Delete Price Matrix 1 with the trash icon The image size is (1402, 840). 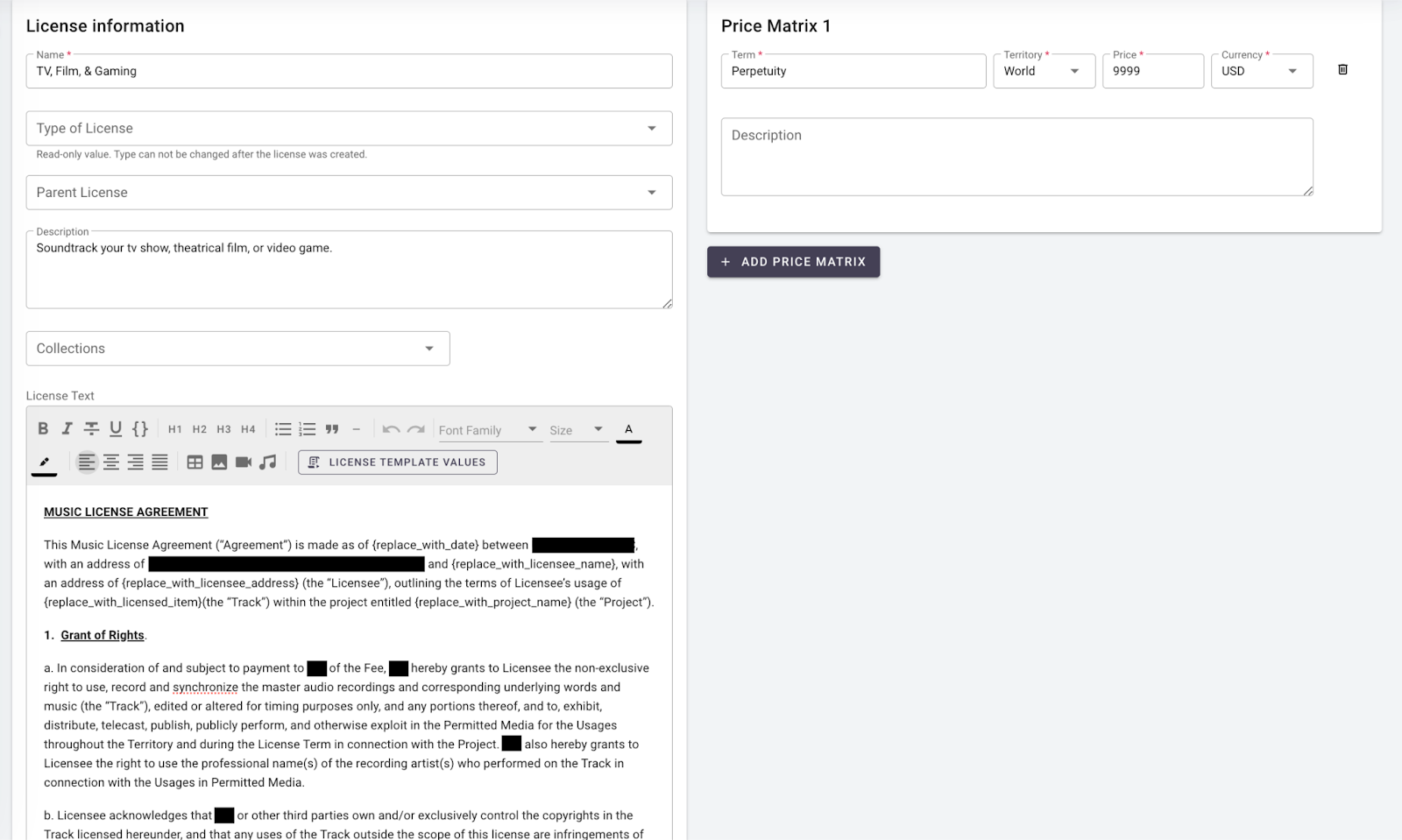point(1342,70)
